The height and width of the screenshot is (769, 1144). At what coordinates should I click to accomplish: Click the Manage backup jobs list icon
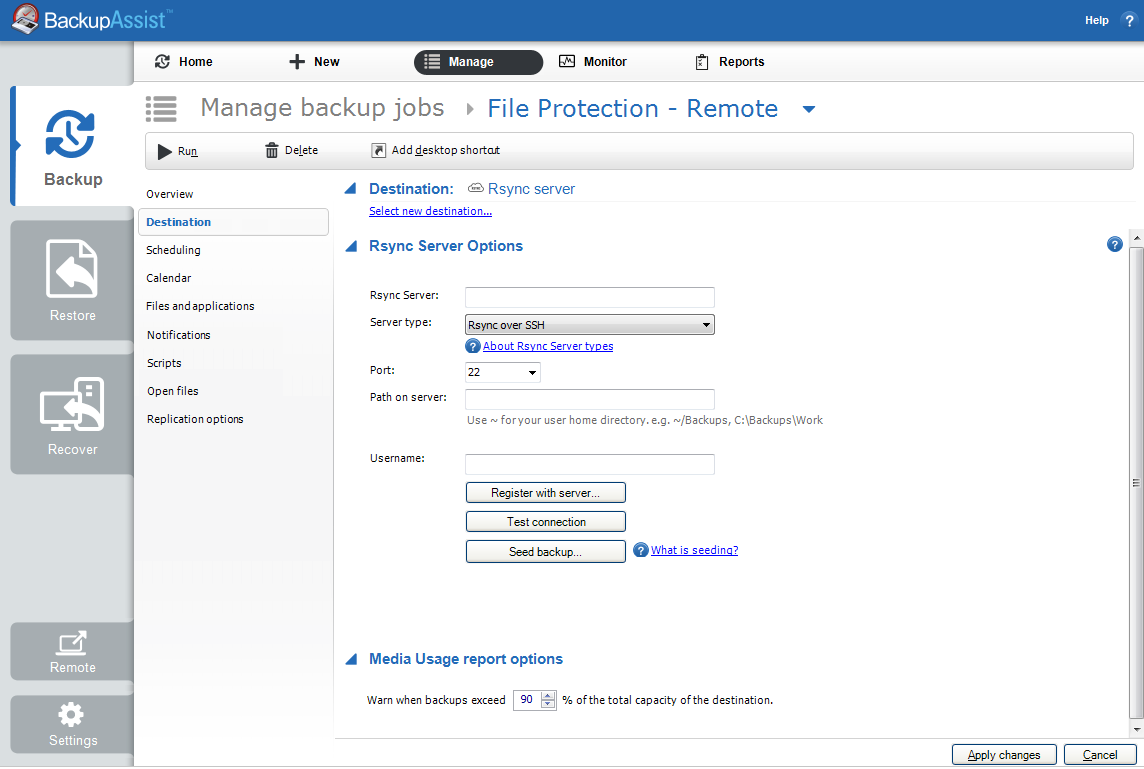[x=161, y=109]
